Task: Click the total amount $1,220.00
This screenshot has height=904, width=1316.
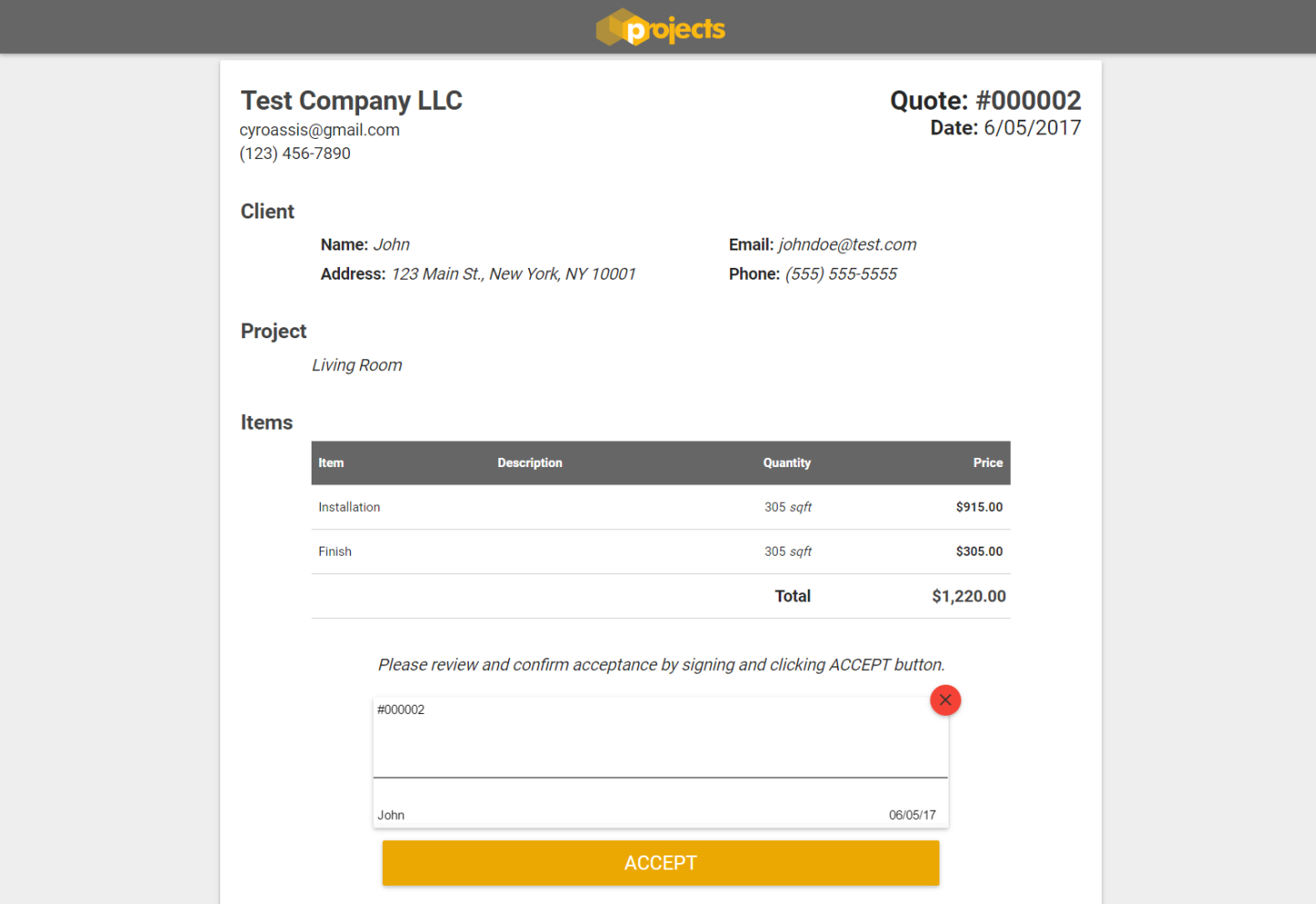Action: tap(969, 596)
